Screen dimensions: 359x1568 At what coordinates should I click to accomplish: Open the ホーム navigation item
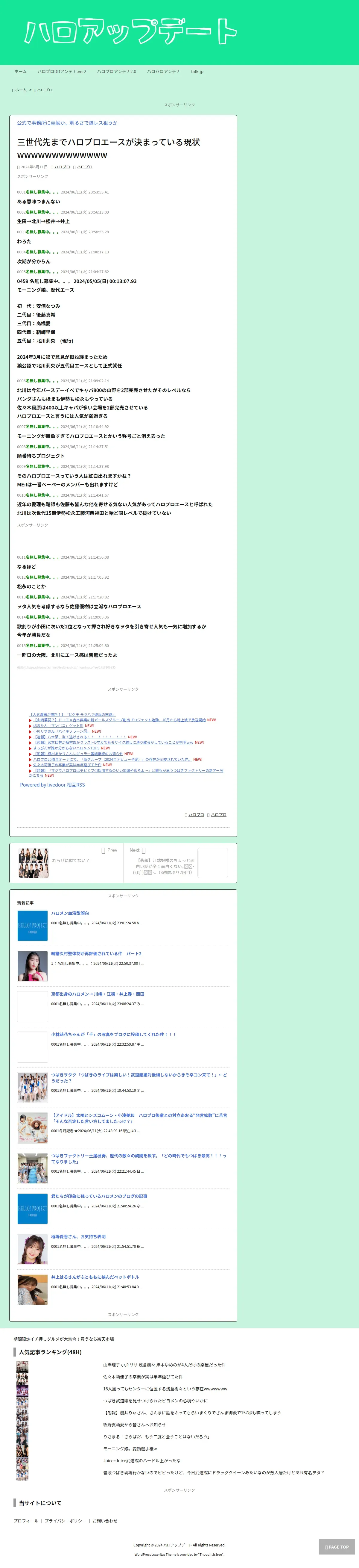[x=21, y=71]
